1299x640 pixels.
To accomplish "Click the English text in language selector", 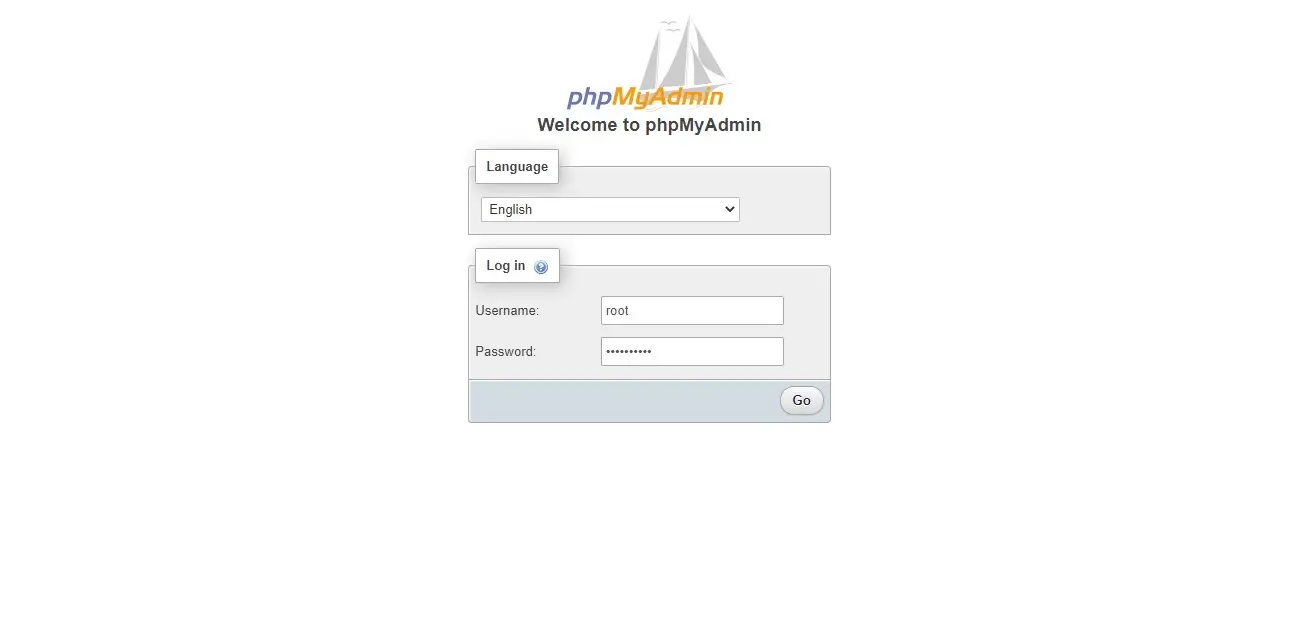I will 511,210.
